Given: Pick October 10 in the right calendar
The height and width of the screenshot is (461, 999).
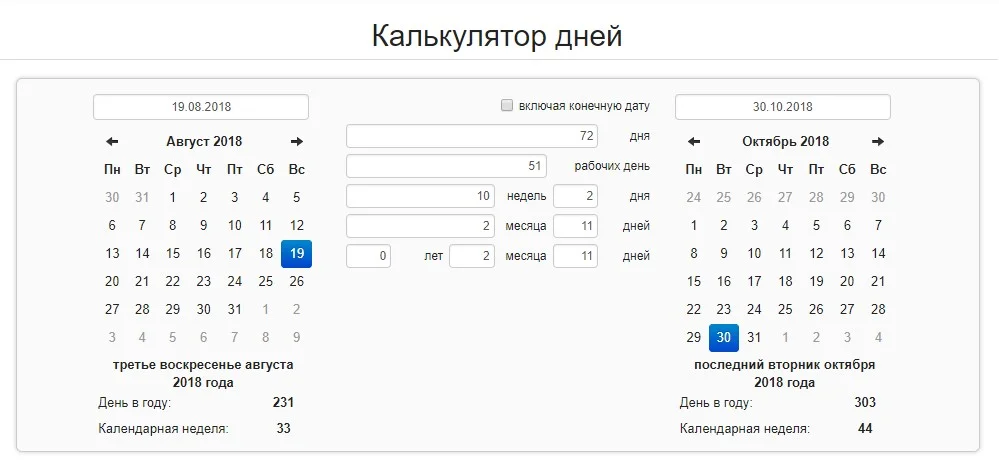Looking at the screenshot, I should pos(755,254).
